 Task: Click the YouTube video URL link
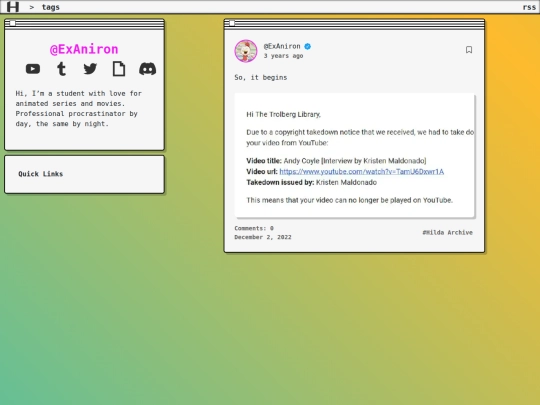click(362, 172)
